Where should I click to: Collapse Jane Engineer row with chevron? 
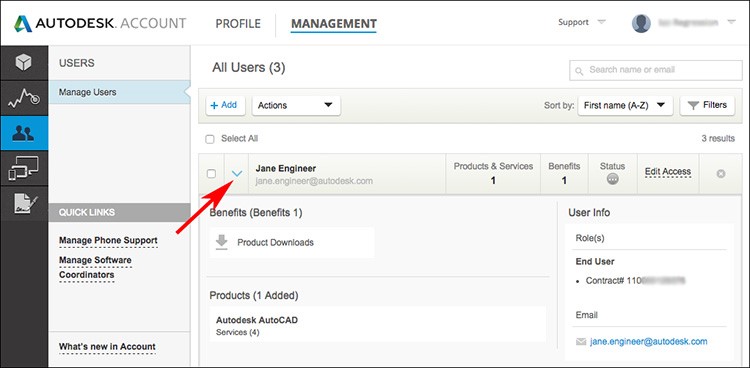(237, 174)
